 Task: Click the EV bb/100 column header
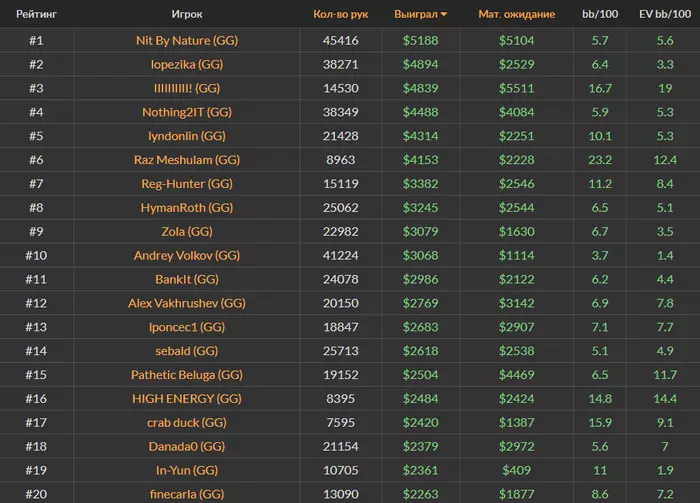pyautogui.click(x=664, y=15)
